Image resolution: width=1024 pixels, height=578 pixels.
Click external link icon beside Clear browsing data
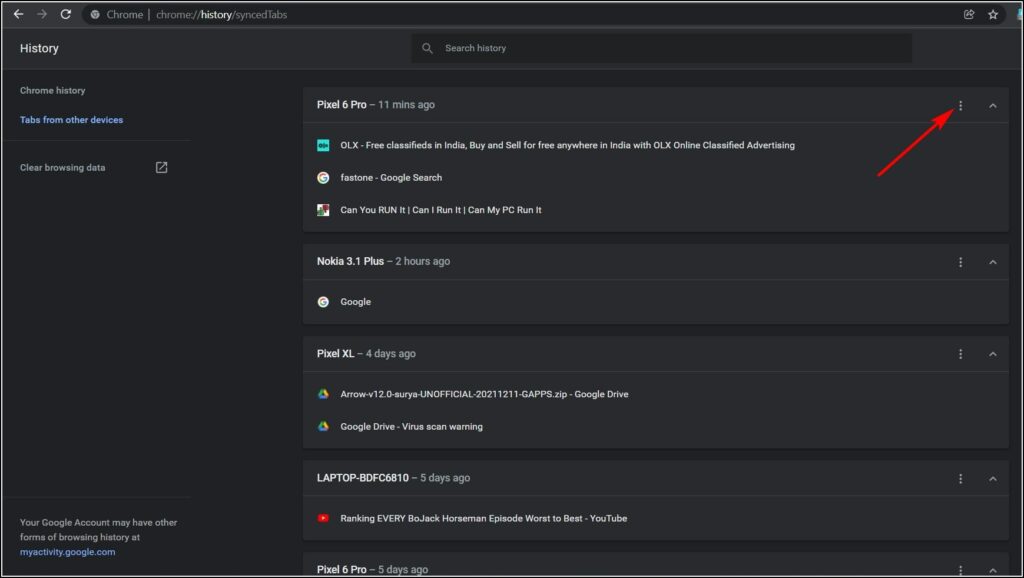(161, 168)
